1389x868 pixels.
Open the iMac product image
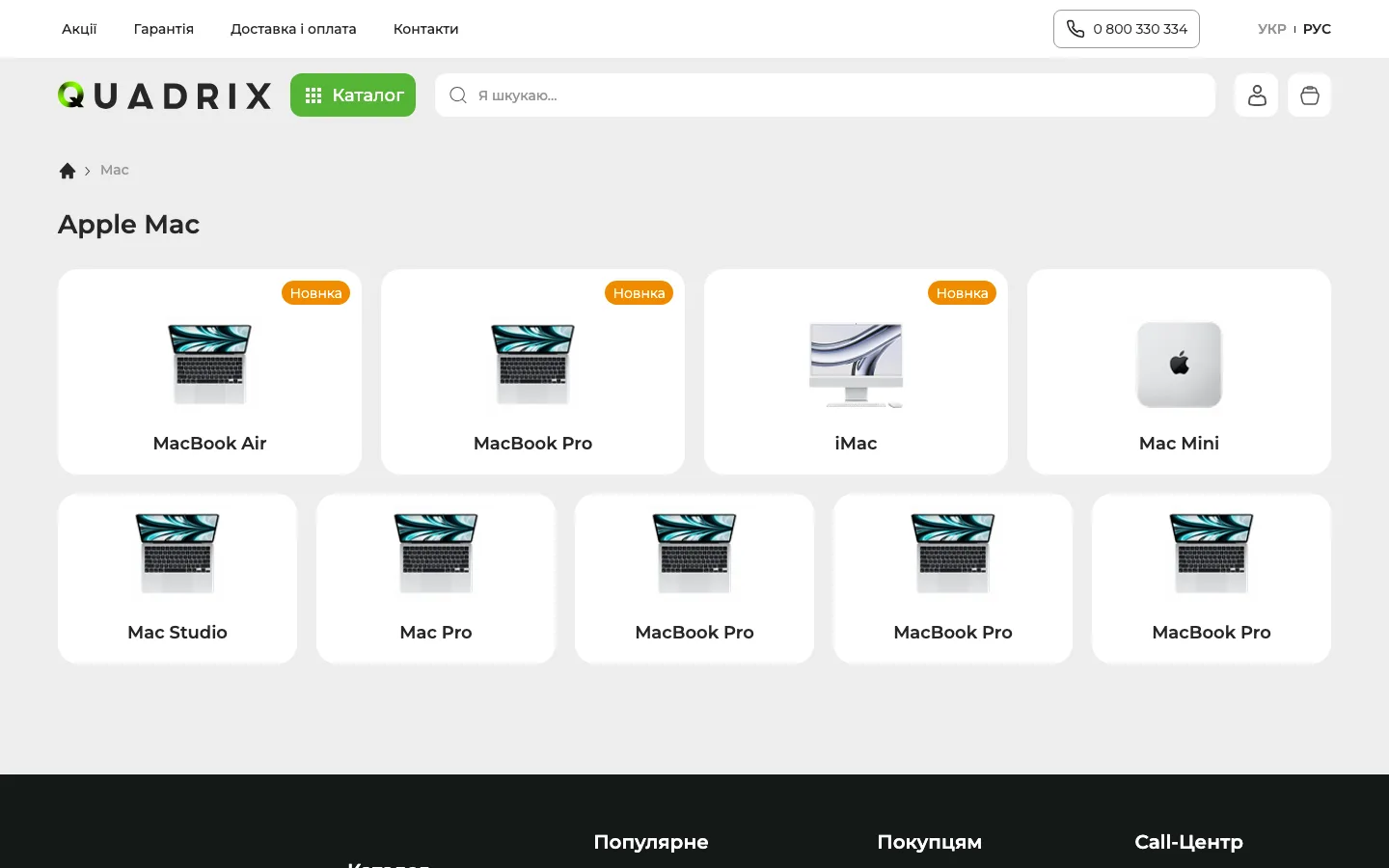[857, 365]
